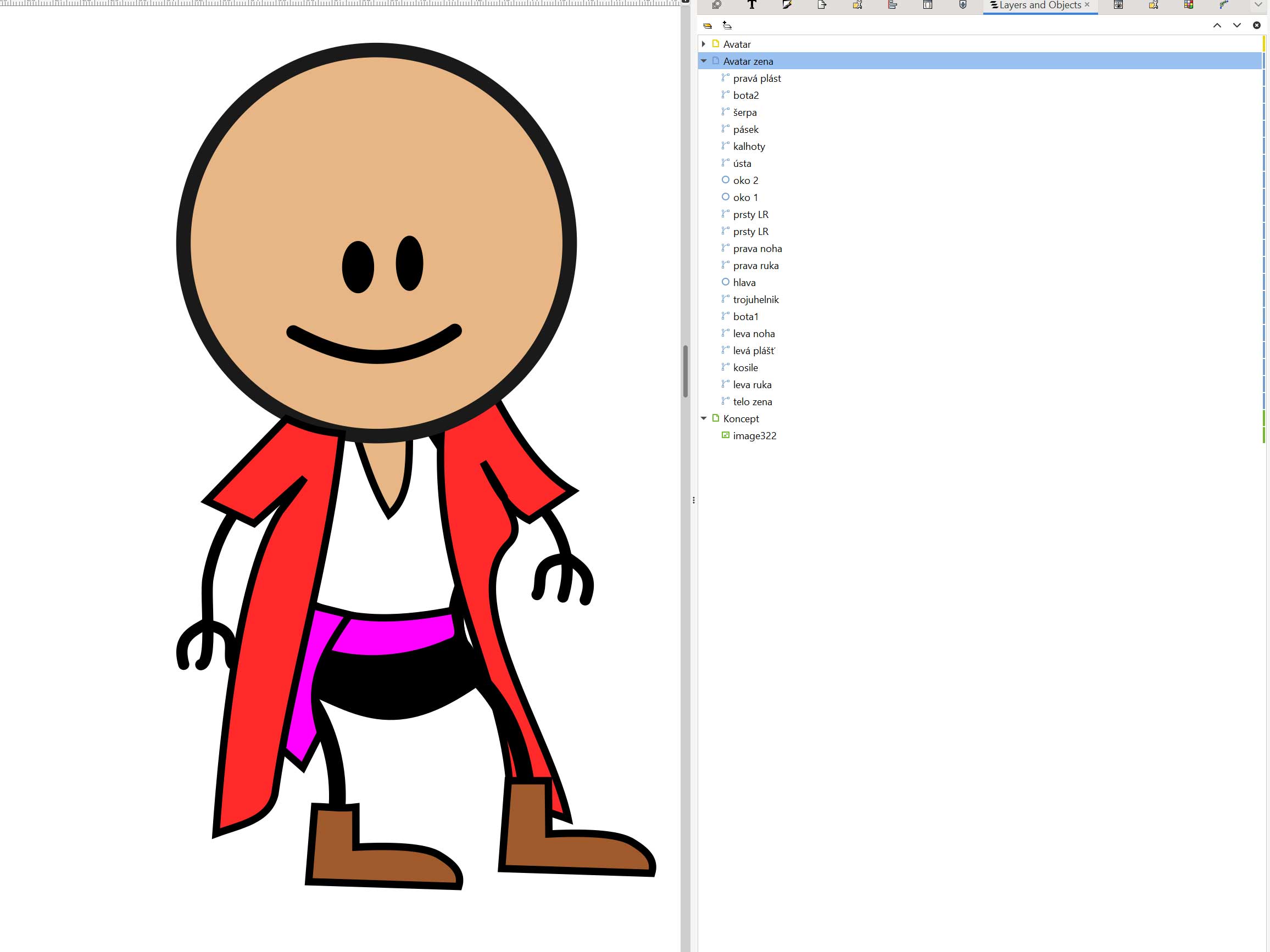Open the dock tabs overflow dropdown

1258,5
